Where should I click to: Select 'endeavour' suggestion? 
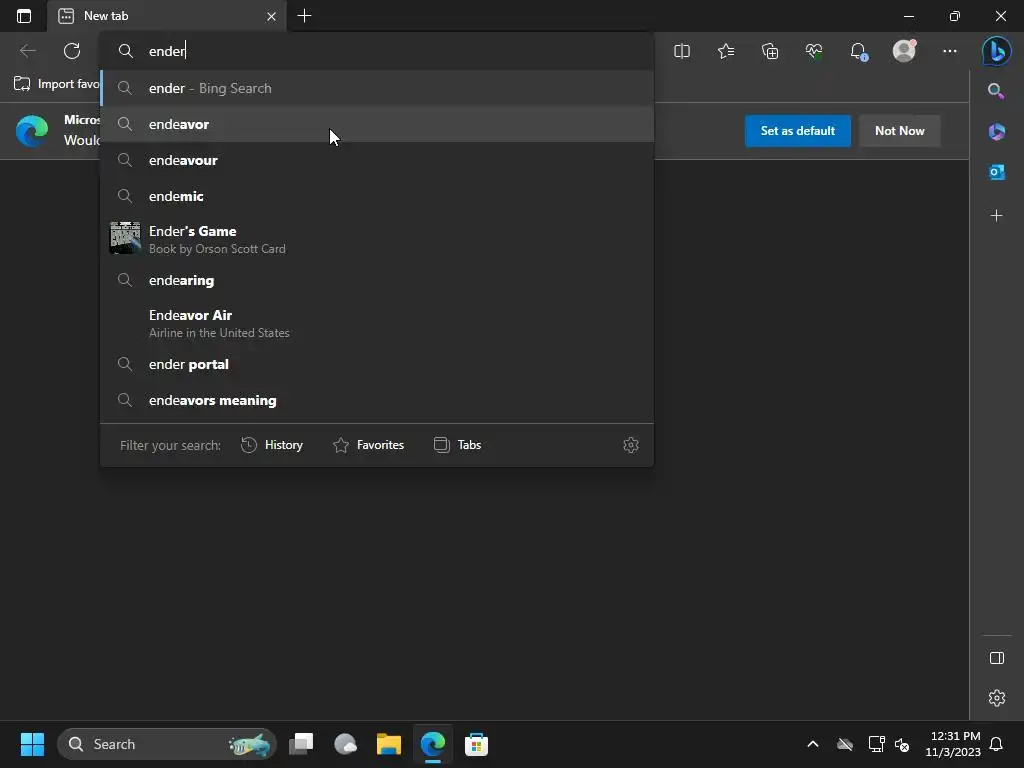point(377,160)
